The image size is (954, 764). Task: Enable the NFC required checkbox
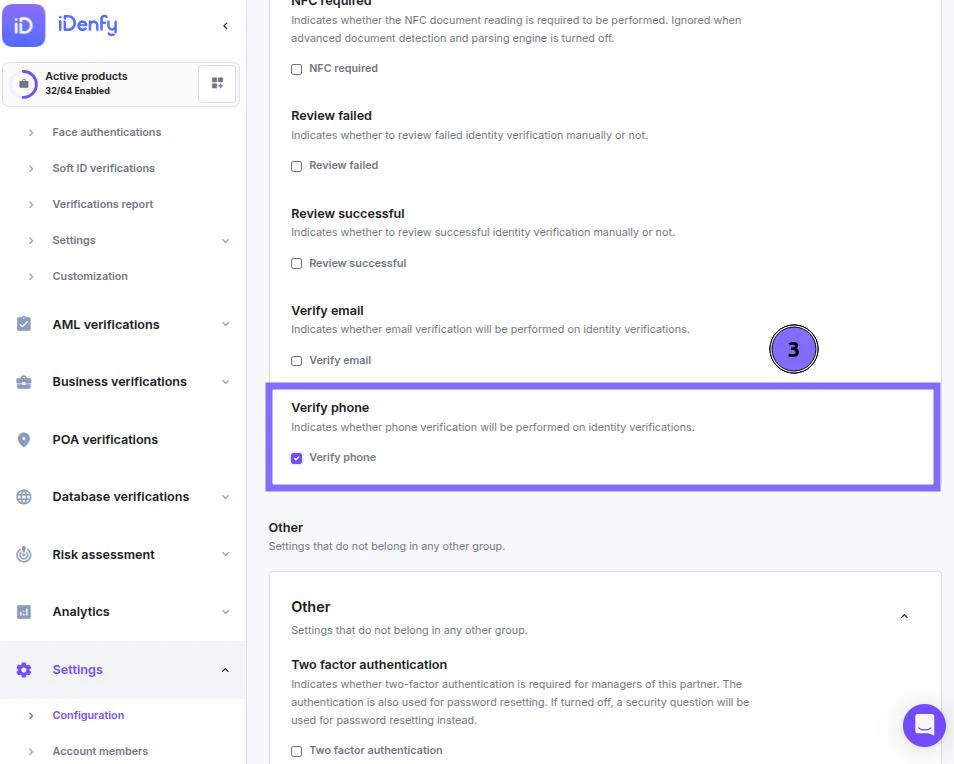[296, 69]
